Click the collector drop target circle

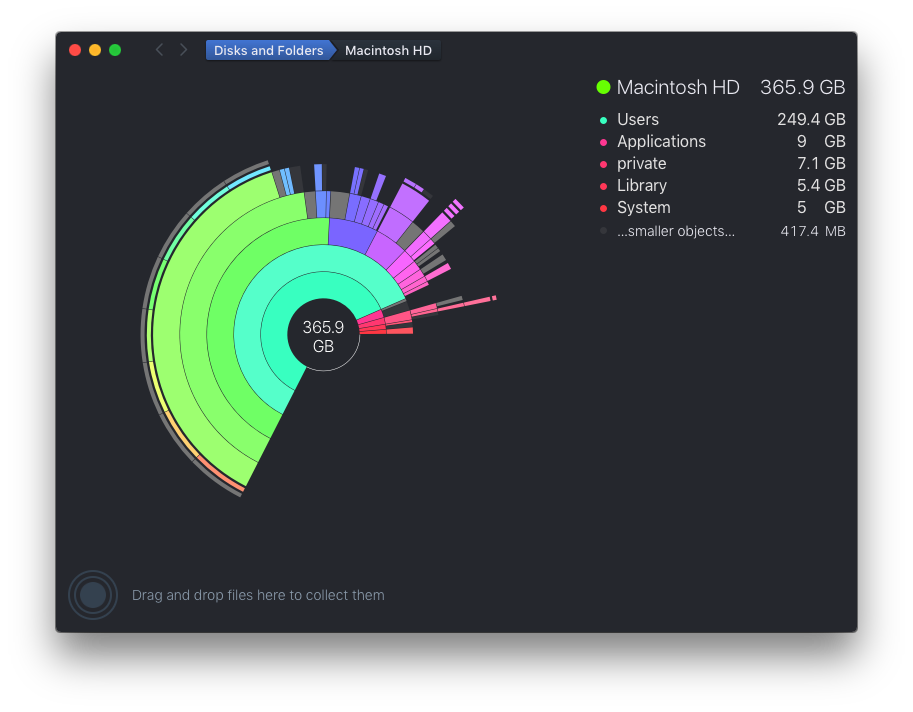tap(93, 595)
